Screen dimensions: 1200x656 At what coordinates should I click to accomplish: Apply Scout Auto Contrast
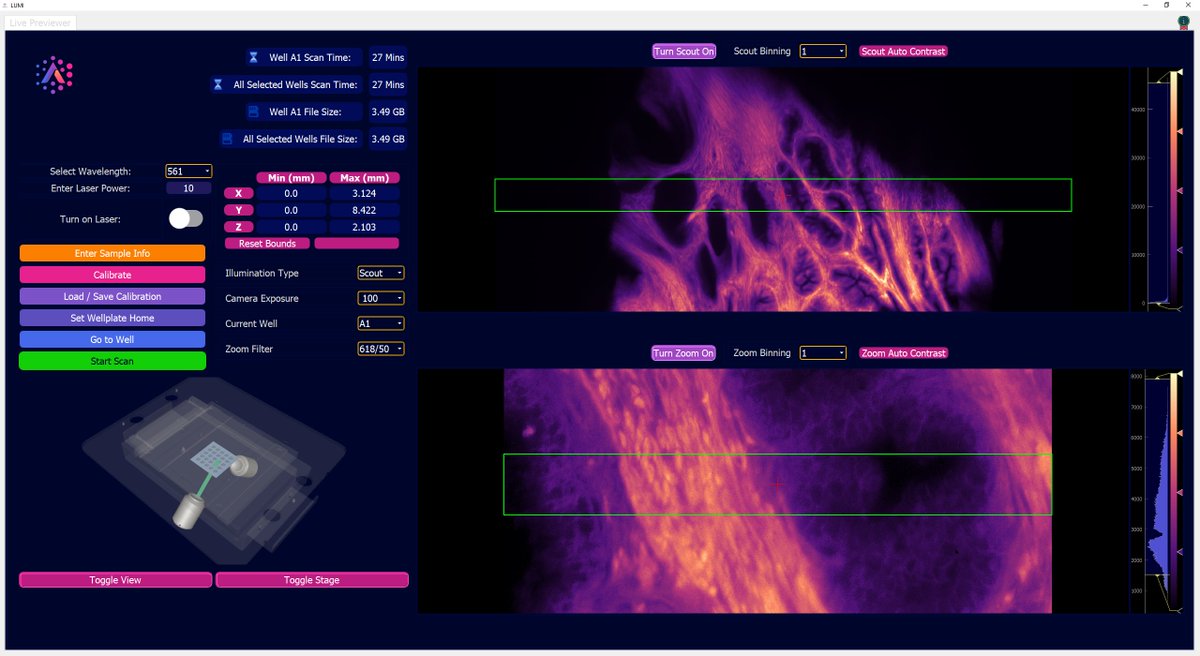pos(903,50)
